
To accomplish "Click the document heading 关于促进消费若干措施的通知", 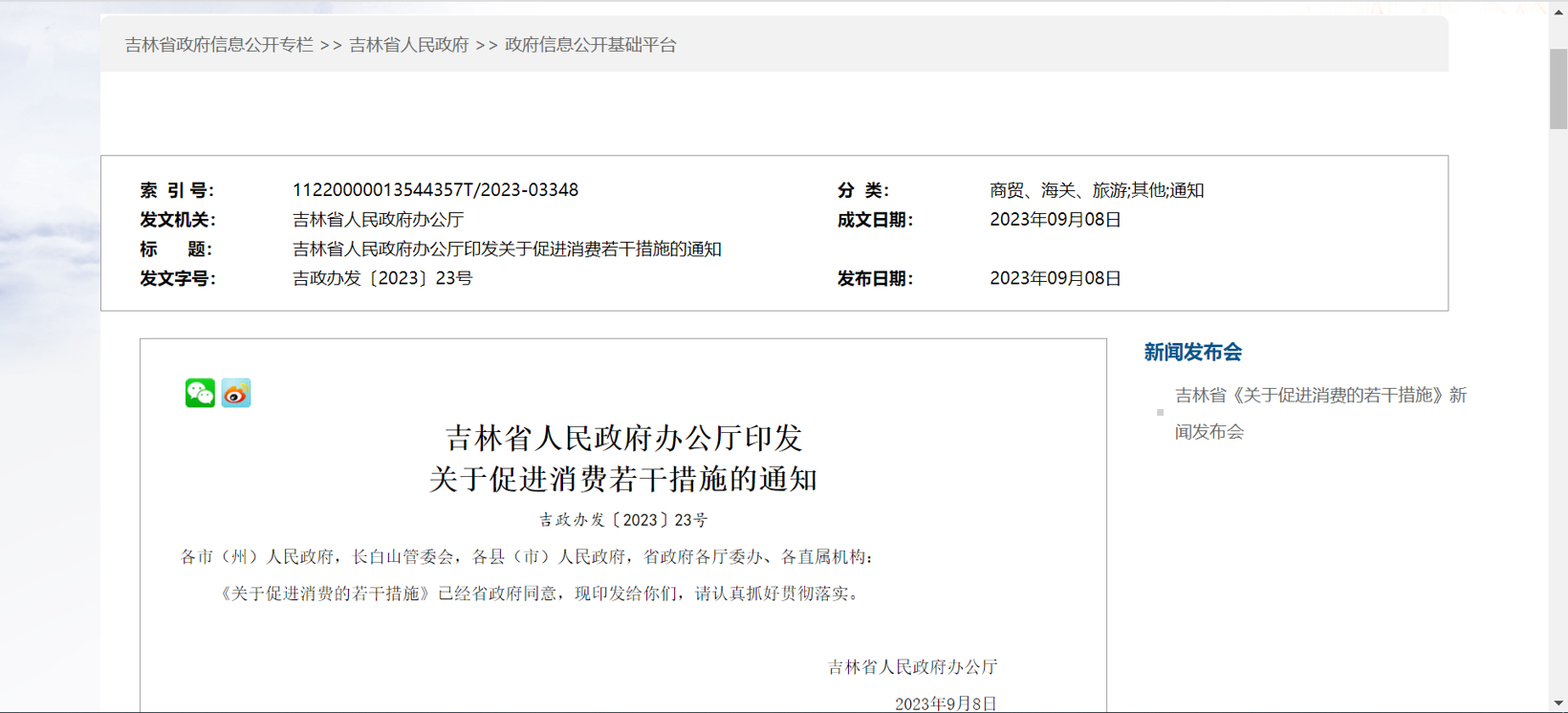I will tap(623, 479).
